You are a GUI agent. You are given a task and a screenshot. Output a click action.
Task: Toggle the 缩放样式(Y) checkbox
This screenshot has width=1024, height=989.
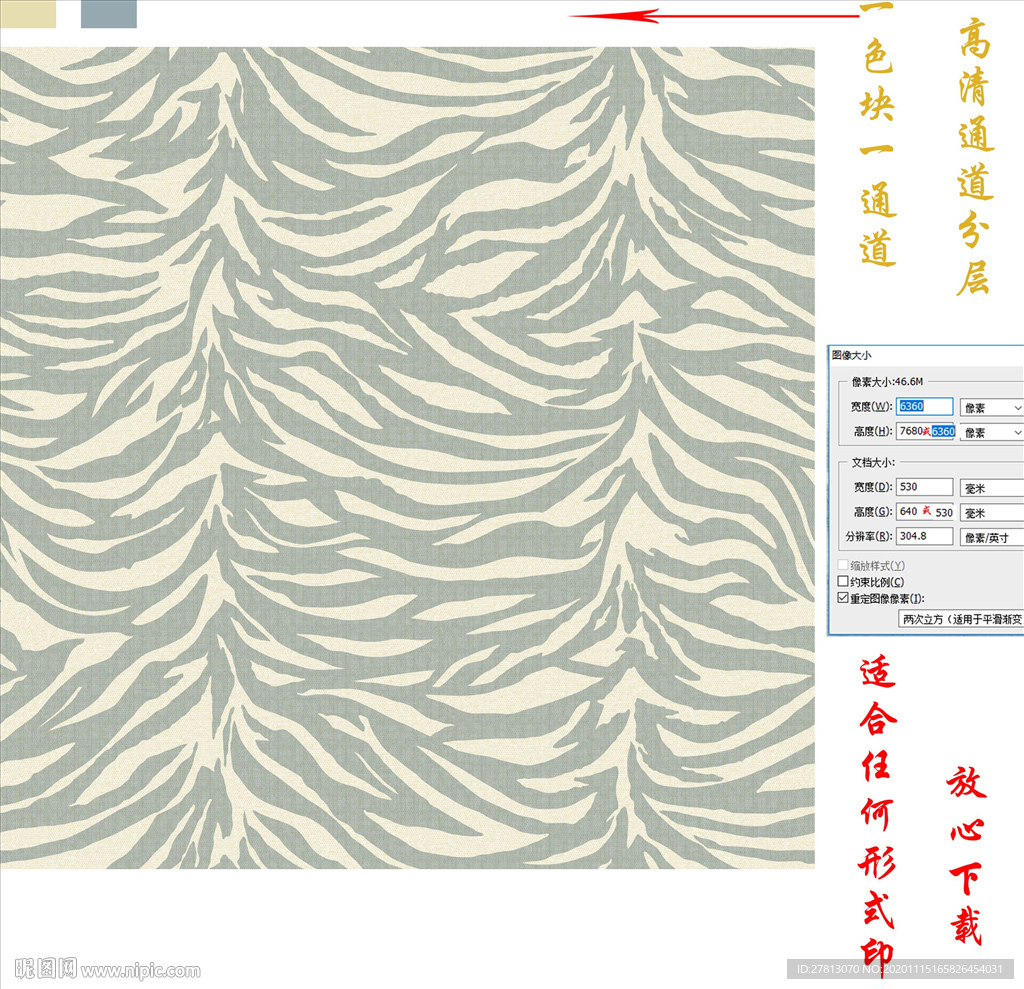(843, 565)
